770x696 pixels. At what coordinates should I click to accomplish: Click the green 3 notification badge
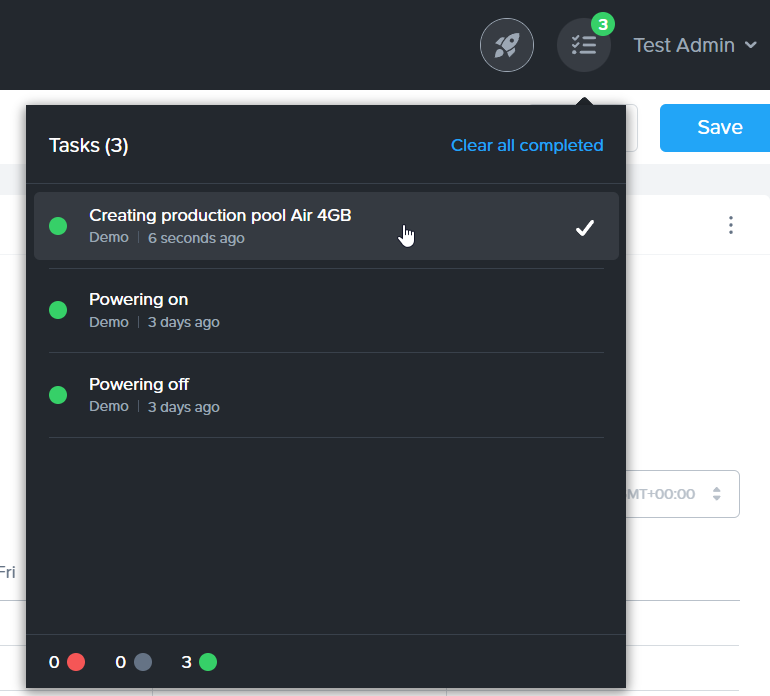(603, 24)
